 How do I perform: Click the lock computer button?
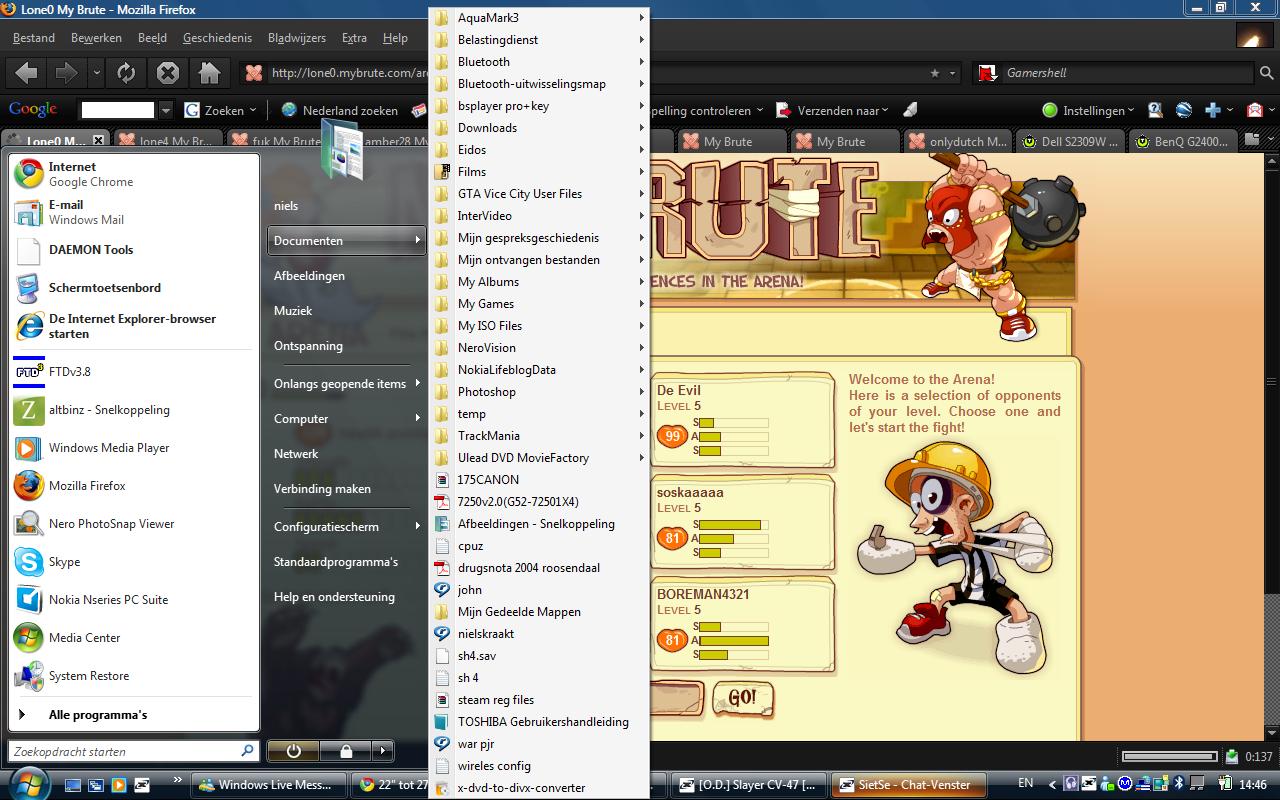pos(345,750)
